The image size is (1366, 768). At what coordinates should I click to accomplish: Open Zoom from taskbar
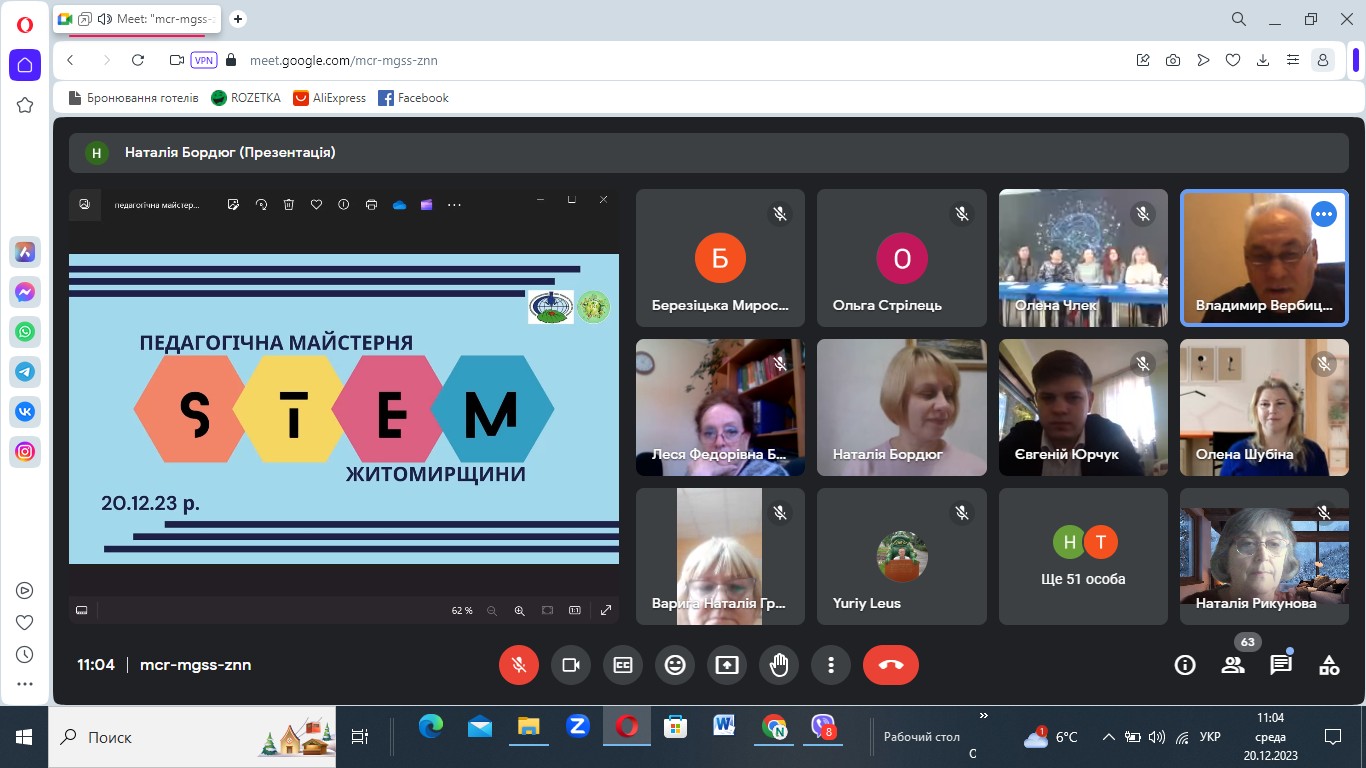point(578,727)
